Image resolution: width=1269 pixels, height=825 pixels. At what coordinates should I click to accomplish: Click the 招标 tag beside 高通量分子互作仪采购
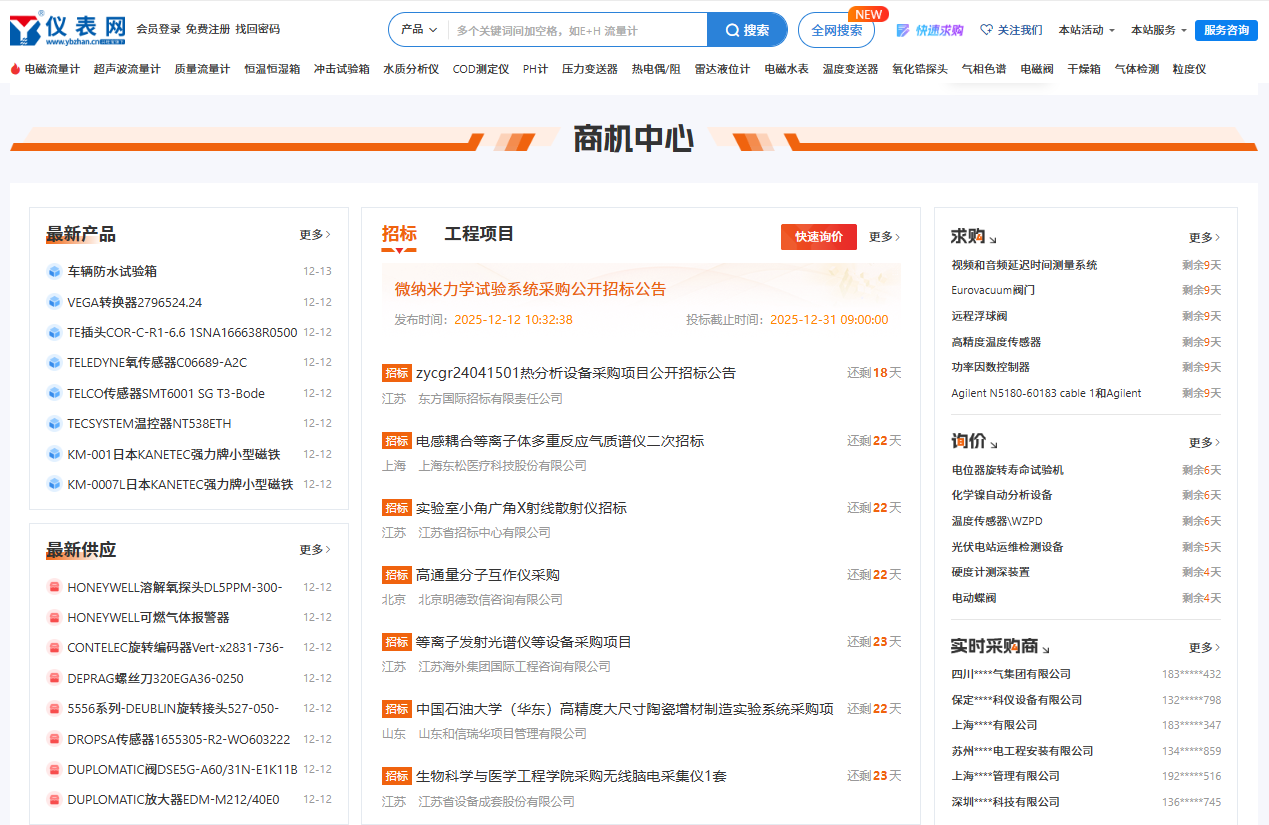pos(396,575)
